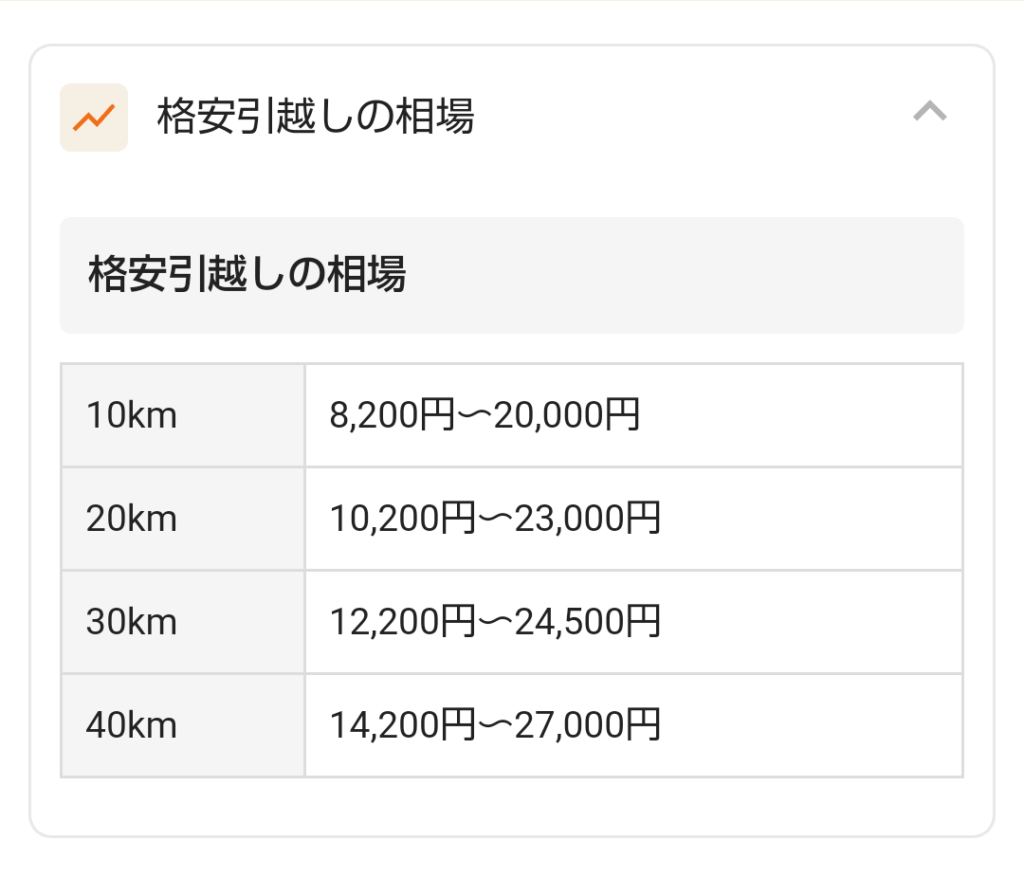This screenshot has width=1024, height=877.
Task: Click the 14,200円〜27,000円 price cell
Action: 633,725
